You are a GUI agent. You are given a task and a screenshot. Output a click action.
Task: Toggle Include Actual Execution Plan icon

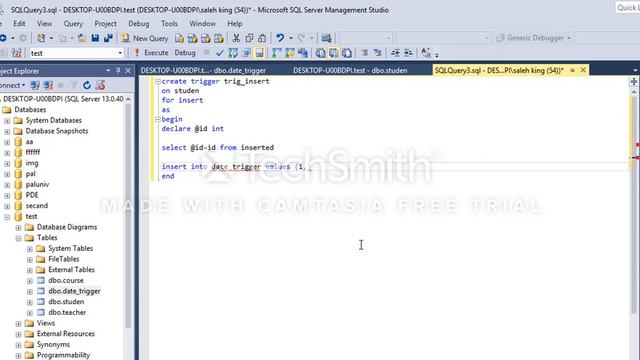[277, 53]
